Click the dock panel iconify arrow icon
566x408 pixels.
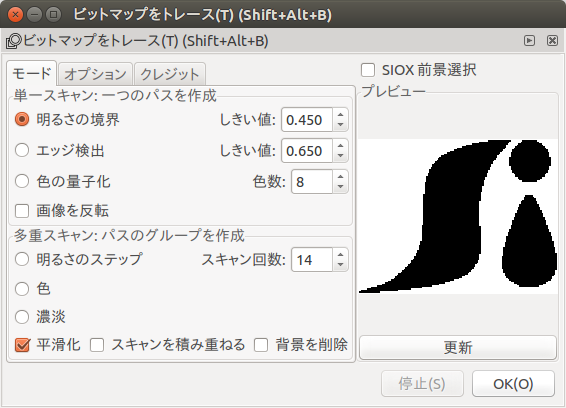(529, 40)
